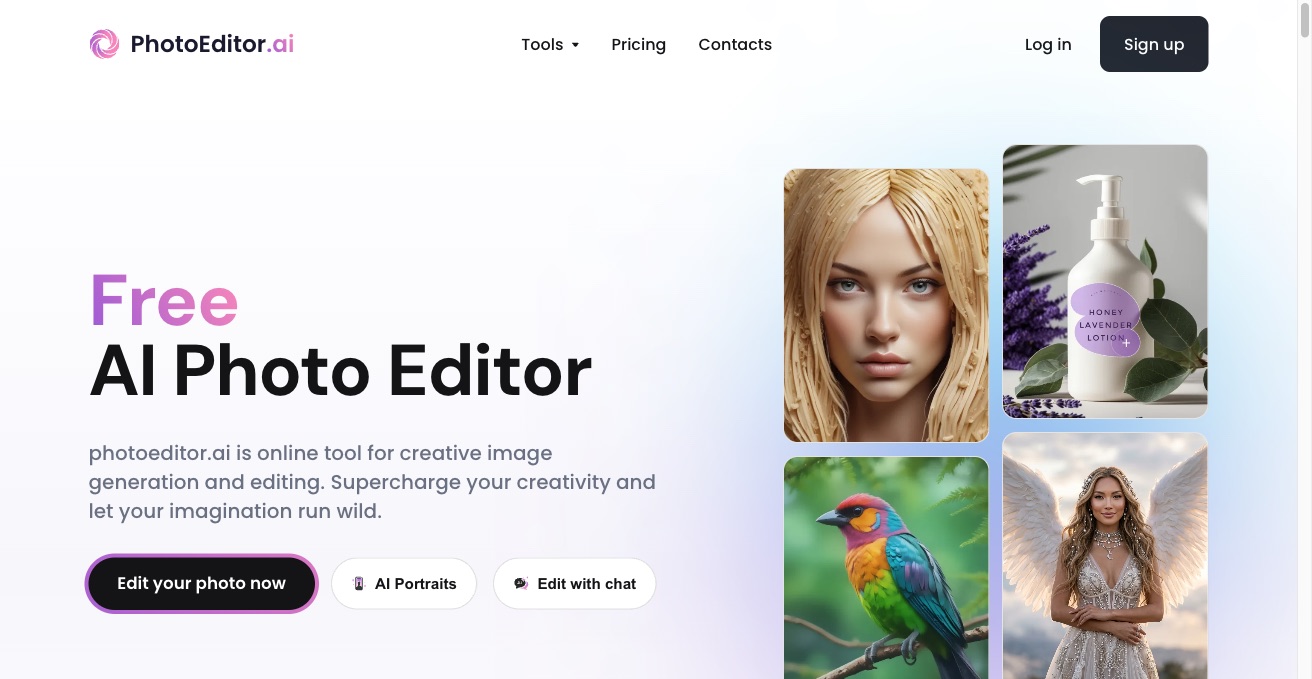Viewport: 1312px width, 679px height.
Task: Click the Sign up button
Action: (1154, 44)
